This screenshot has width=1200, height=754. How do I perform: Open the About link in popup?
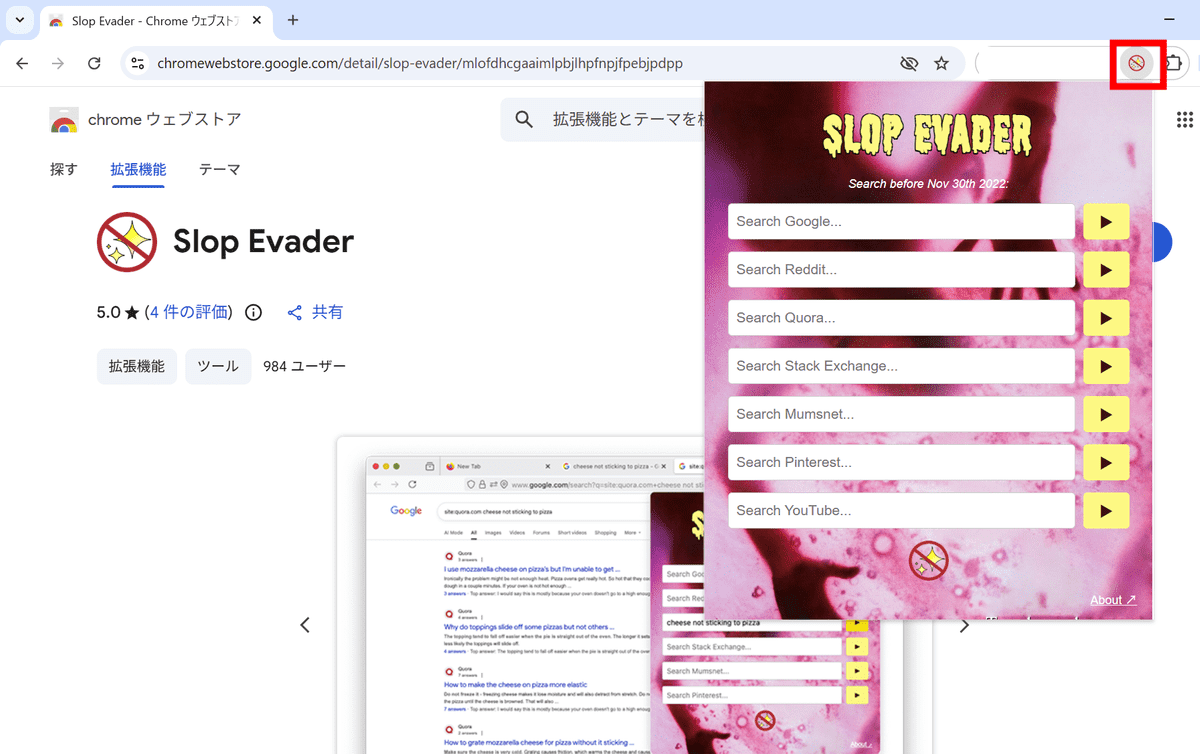1112,600
